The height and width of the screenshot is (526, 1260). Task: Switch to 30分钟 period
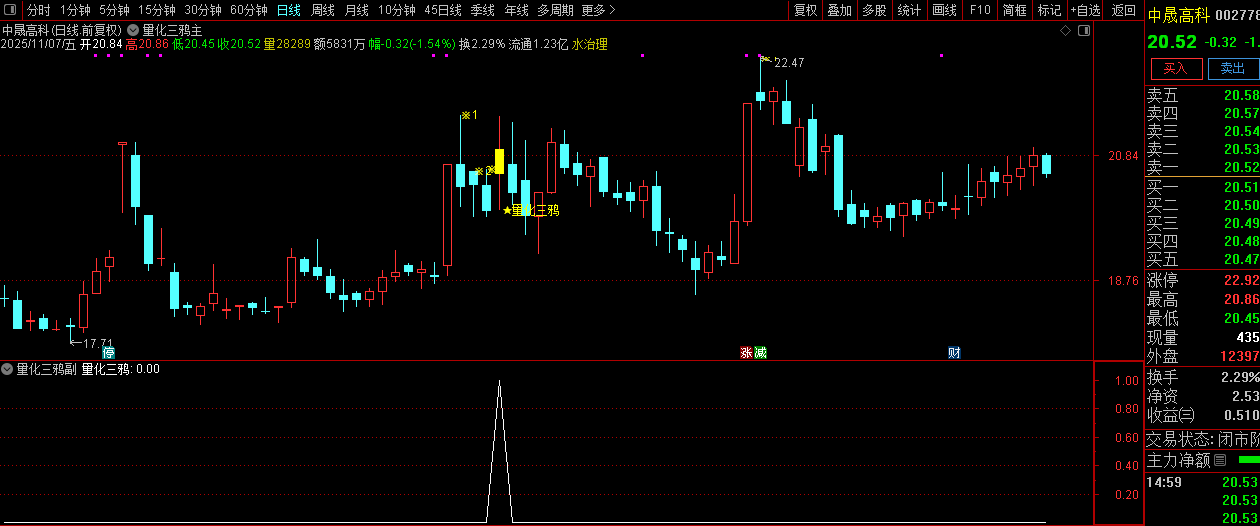pos(203,10)
